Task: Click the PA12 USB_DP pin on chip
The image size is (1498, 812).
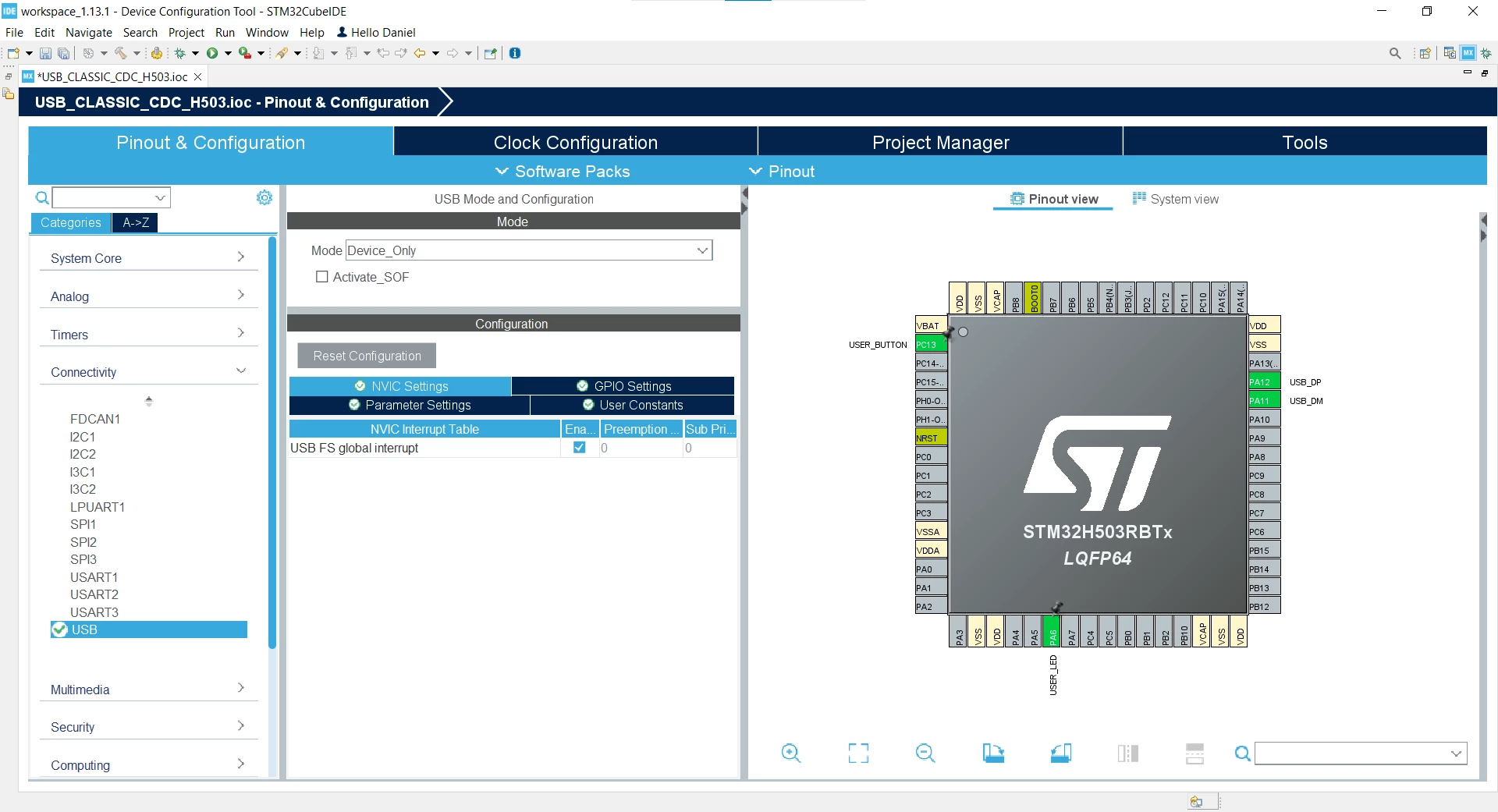Action: click(1265, 382)
